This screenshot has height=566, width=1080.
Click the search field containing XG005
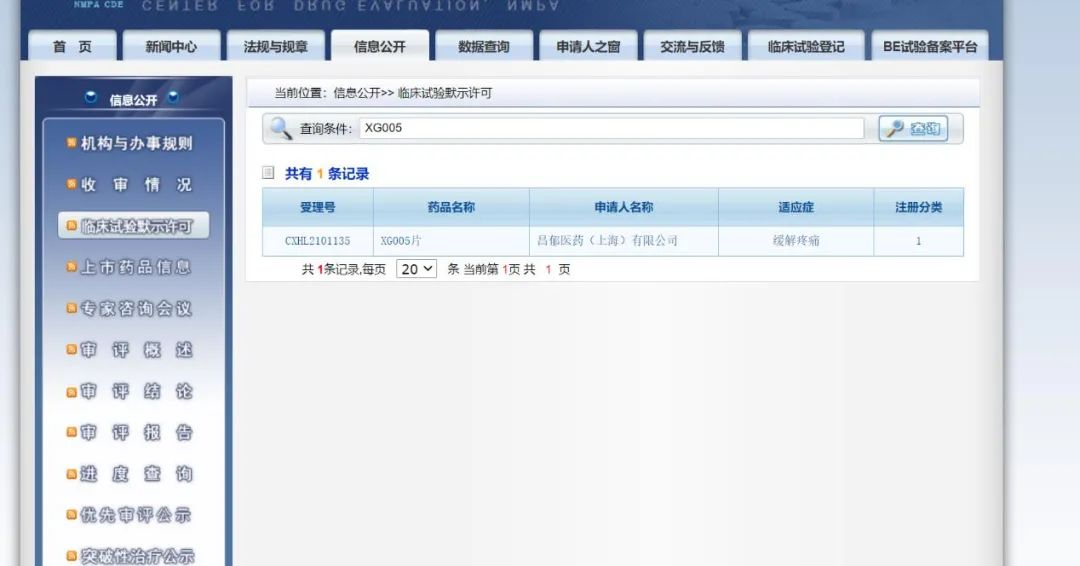tap(612, 128)
